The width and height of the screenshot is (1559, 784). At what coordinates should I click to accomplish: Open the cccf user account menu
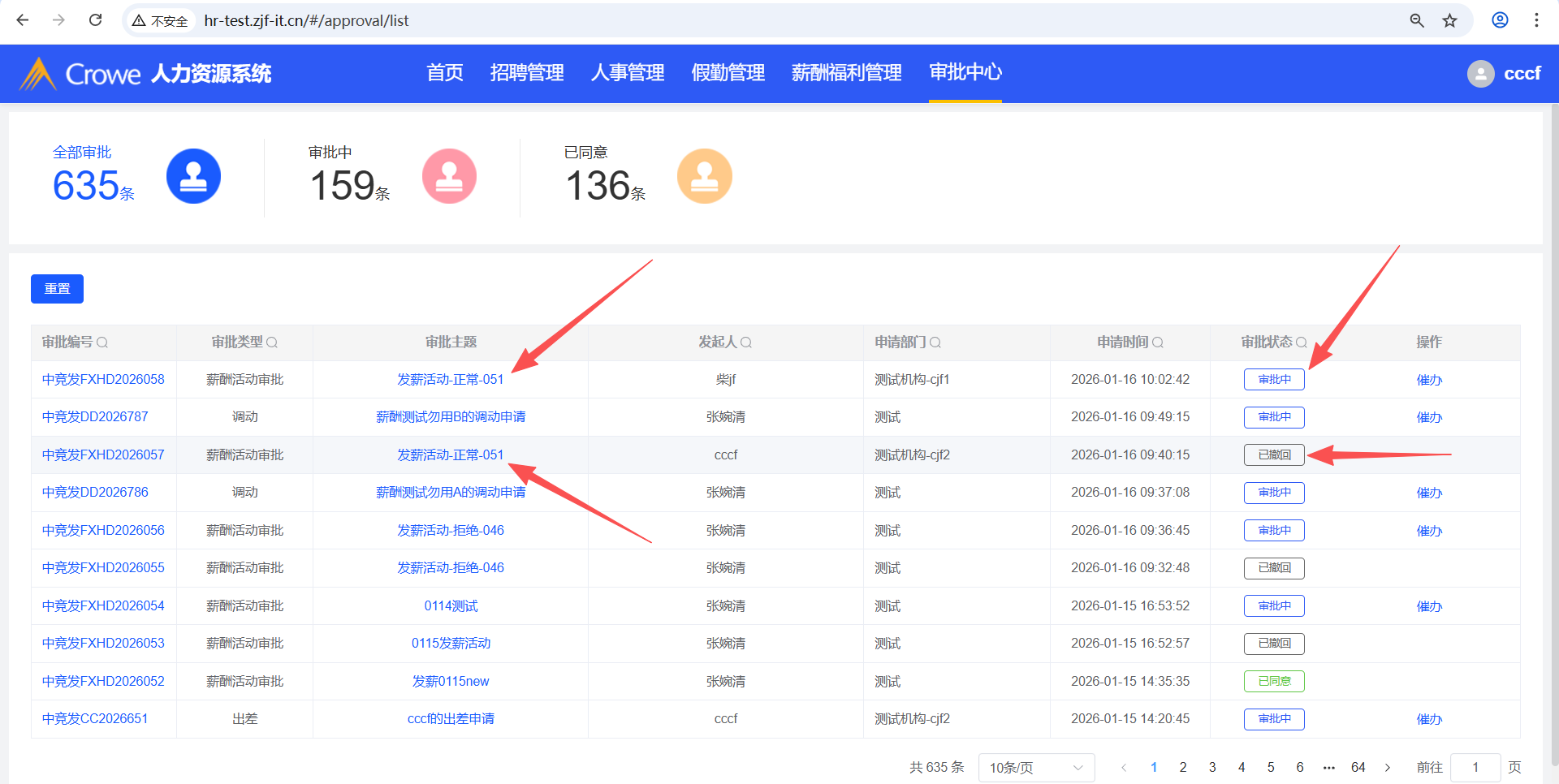click(x=1504, y=74)
